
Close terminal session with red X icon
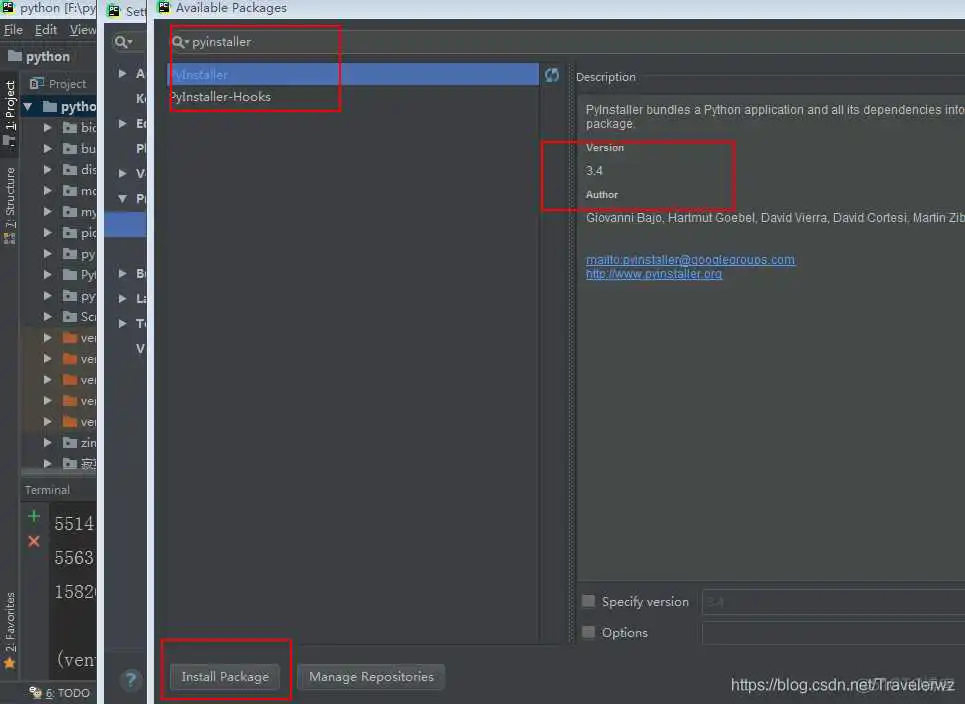coord(34,541)
